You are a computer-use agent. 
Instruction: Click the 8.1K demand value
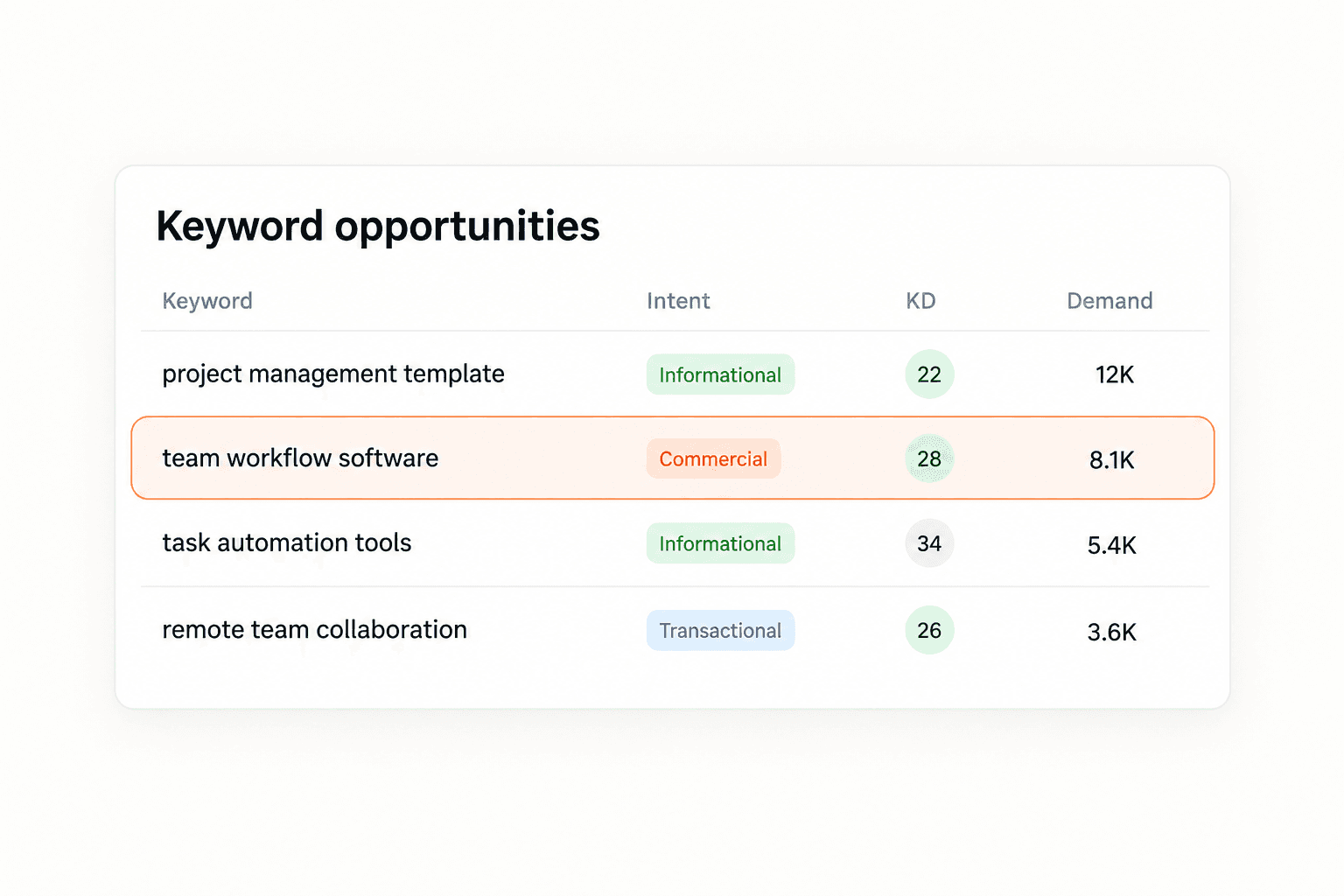tap(1112, 459)
